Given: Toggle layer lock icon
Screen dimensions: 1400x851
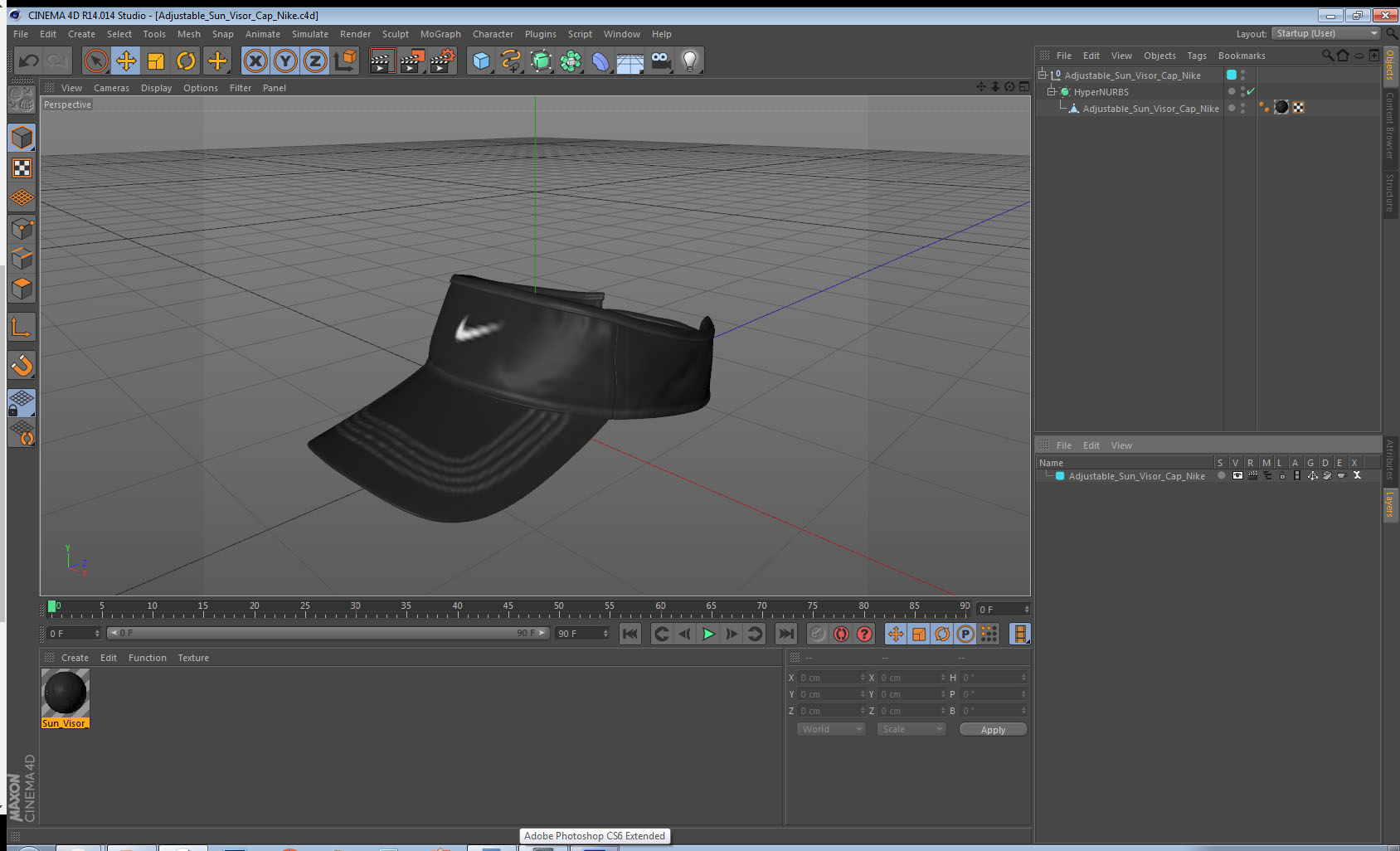Looking at the screenshot, I should click(x=1282, y=476).
